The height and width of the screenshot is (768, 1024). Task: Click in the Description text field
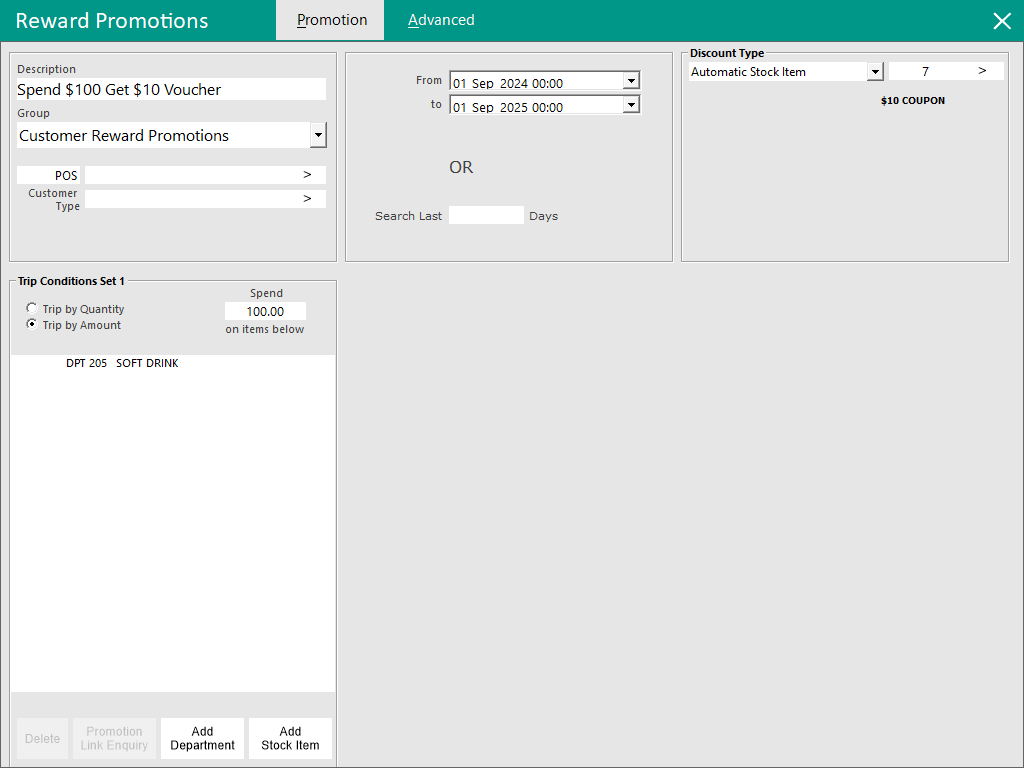[171, 90]
